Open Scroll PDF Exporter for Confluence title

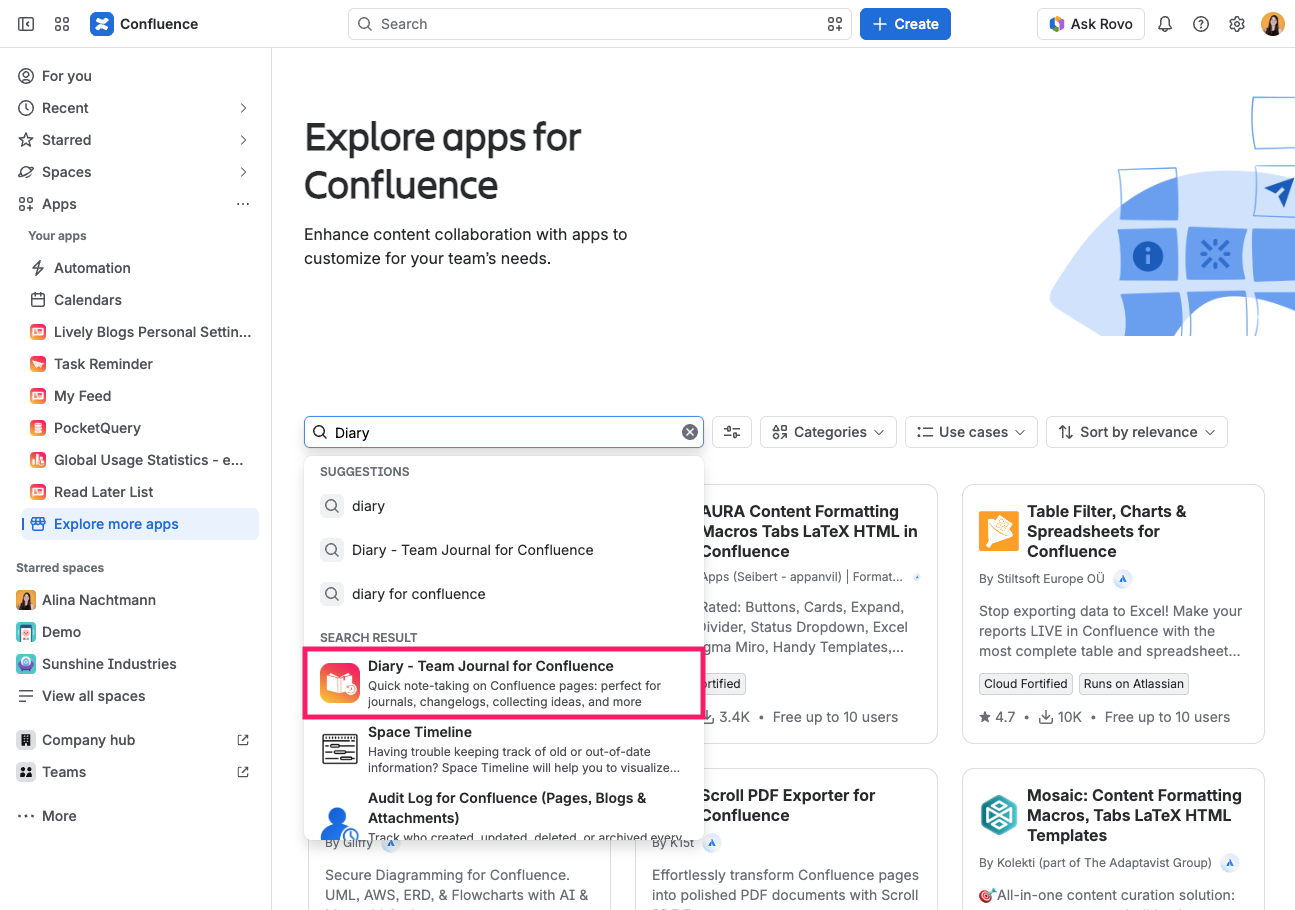(x=789, y=805)
